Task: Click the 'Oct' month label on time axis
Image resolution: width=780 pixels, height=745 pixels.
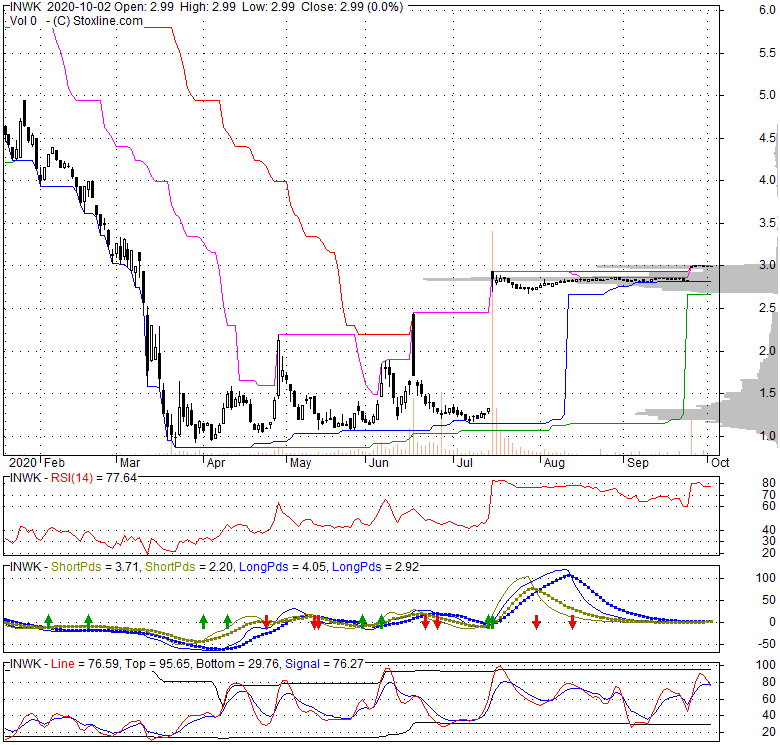Action: pos(720,463)
